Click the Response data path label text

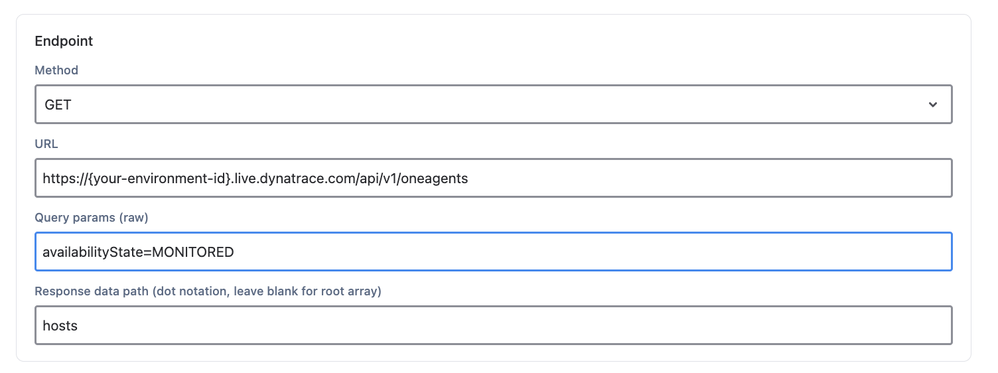point(207,292)
